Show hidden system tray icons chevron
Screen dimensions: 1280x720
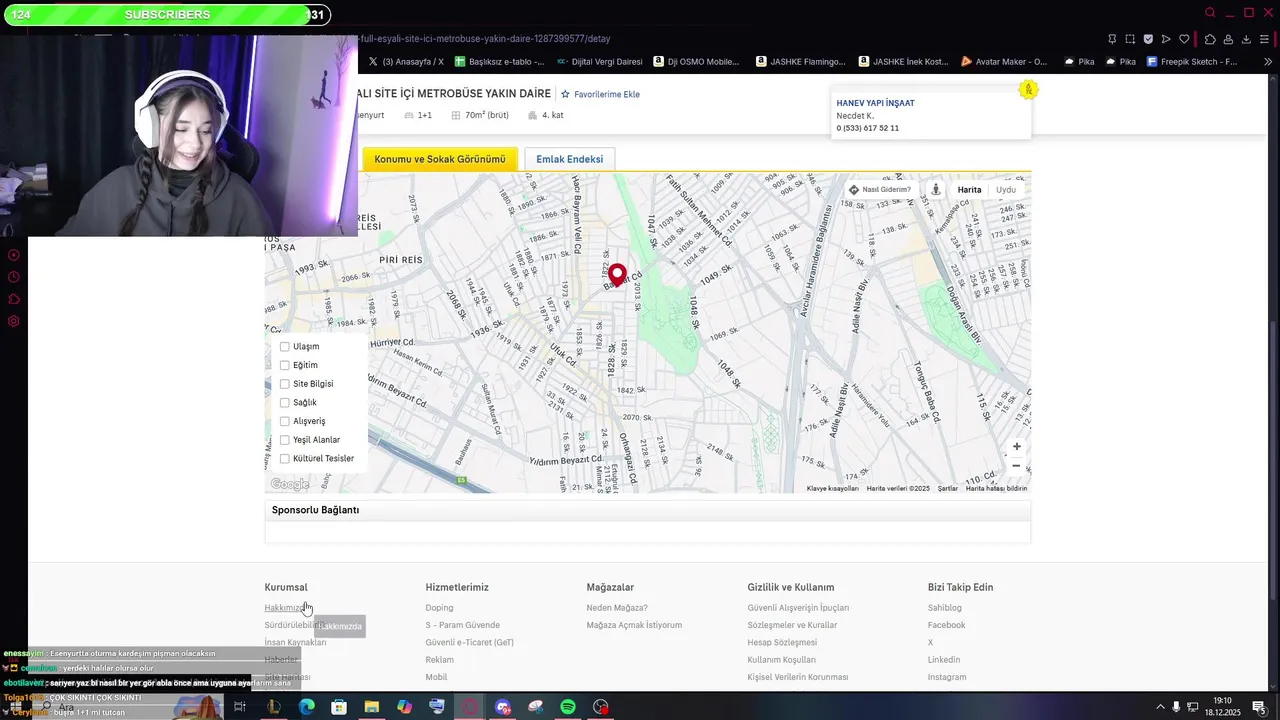click(1161, 707)
